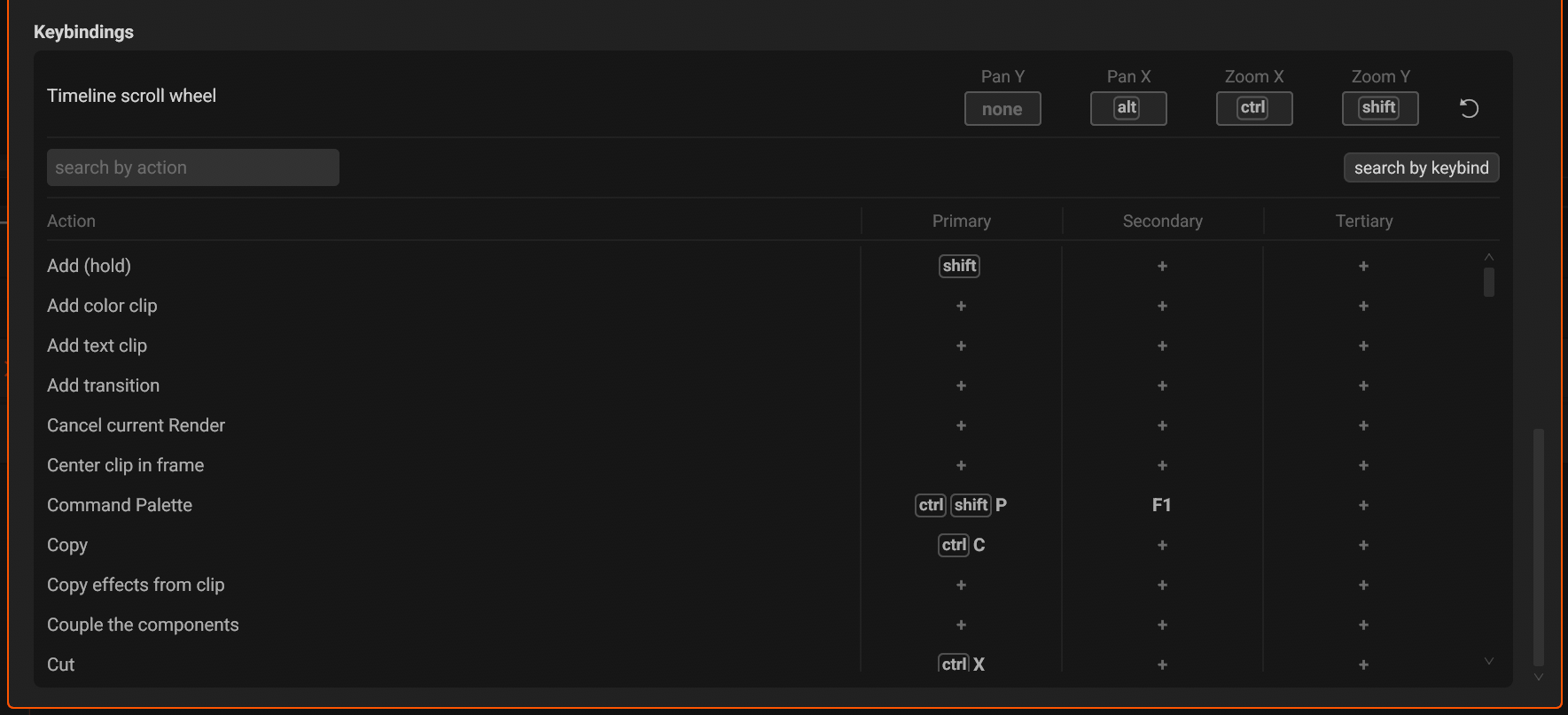
Task: Change the Pan Y 'none' modifier
Action: click(1002, 109)
